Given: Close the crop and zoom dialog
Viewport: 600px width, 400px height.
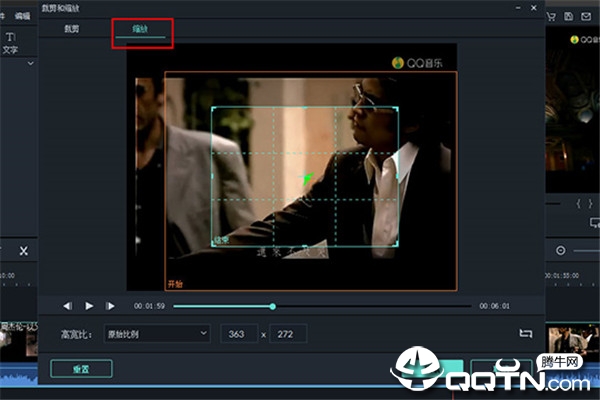Looking at the screenshot, I should coord(534,8).
